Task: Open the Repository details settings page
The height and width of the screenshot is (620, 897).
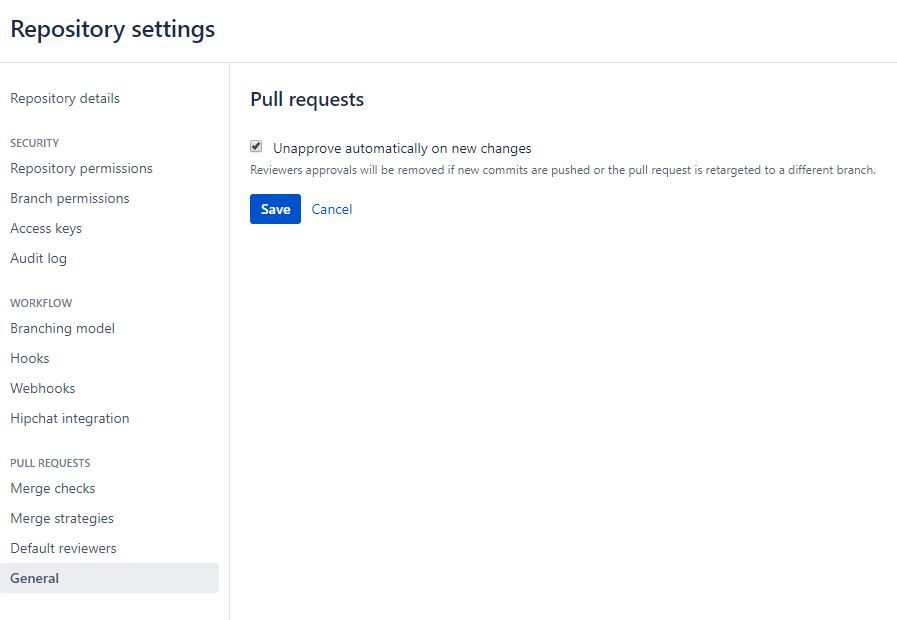Action: [x=64, y=98]
